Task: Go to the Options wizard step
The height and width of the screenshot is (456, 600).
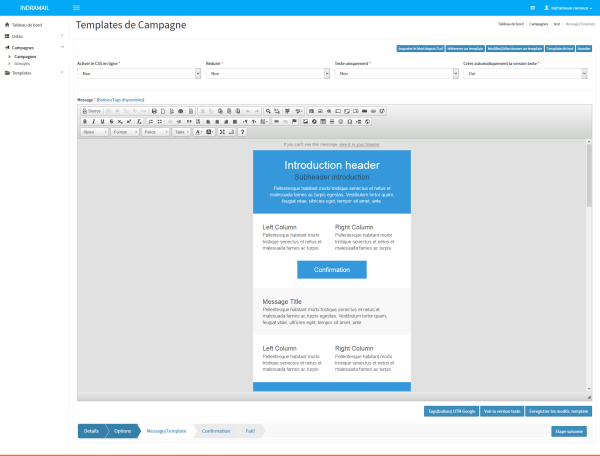Action: coord(123,431)
